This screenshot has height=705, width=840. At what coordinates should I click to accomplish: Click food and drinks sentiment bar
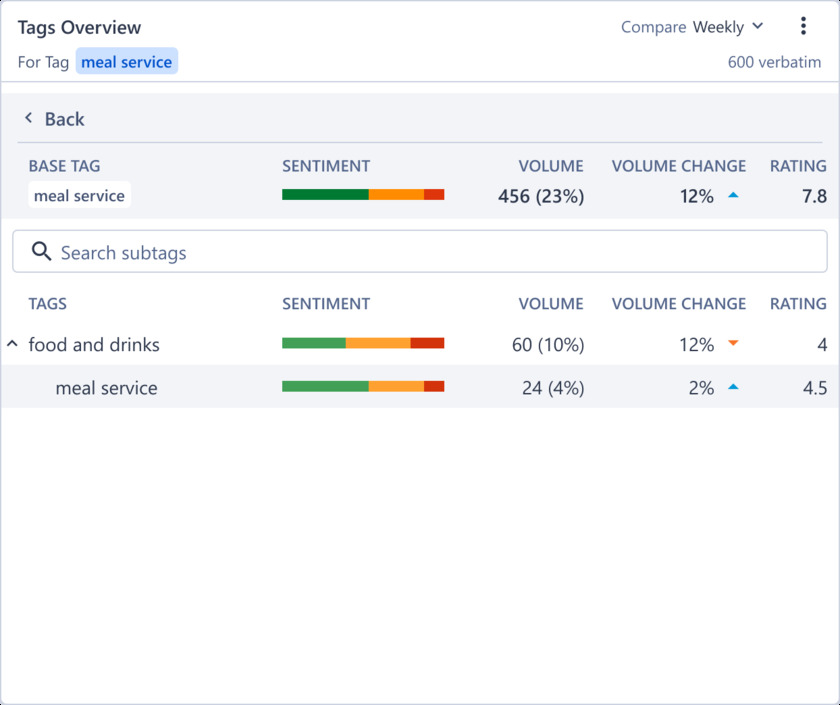(363, 343)
